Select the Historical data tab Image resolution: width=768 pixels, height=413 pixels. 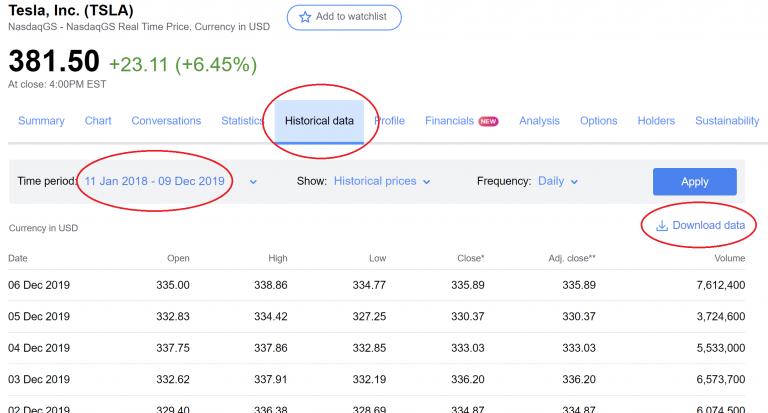coord(319,121)
